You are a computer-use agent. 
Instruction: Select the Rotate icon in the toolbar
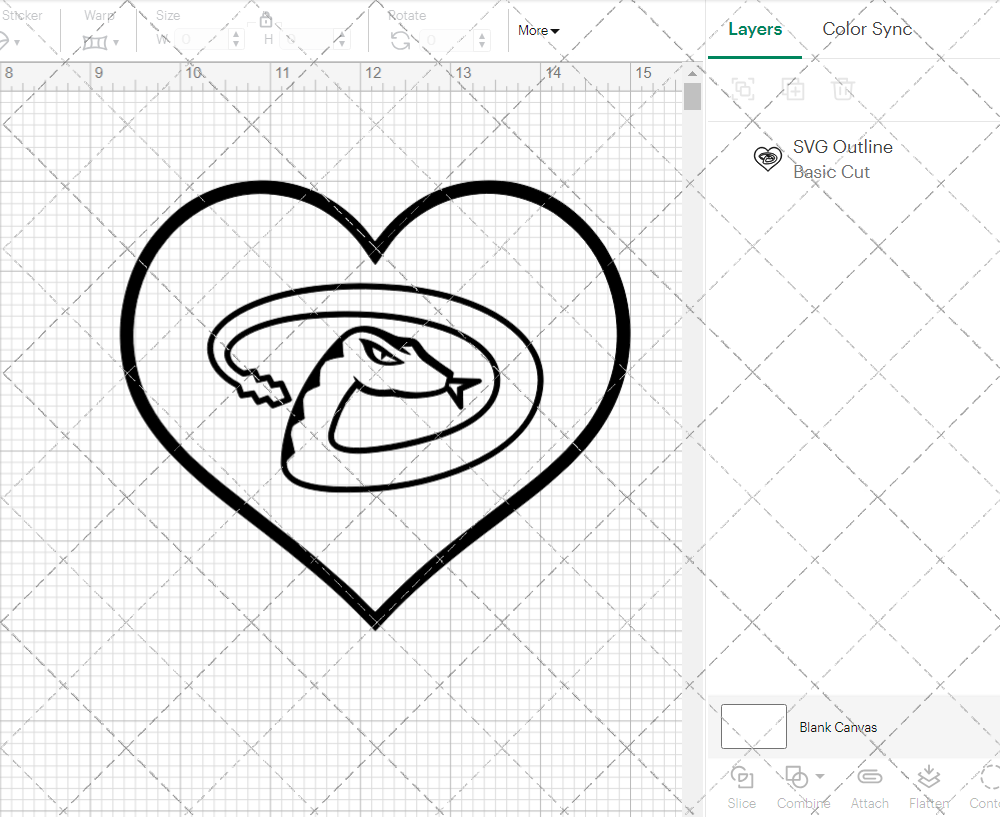tap(399, 38)
